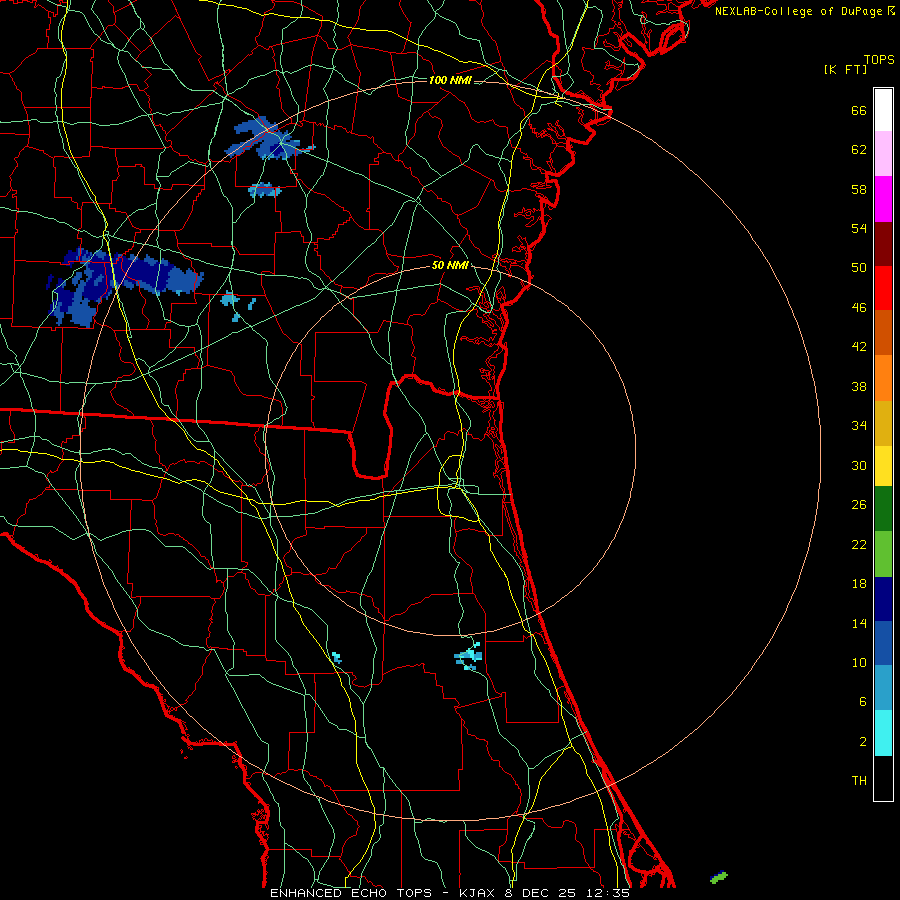Viewport: 900px width, 900px height.
Task: Click the TH threshold label
Action: click(x=859, y=781)
